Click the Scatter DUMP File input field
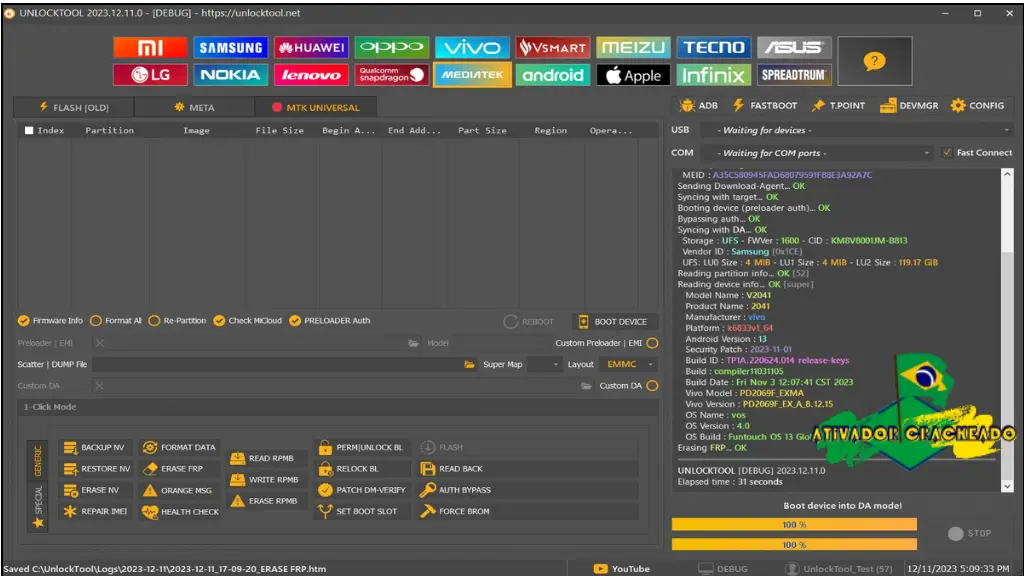The height and width of the screenshot is (576, 1024). click(278, 364)
